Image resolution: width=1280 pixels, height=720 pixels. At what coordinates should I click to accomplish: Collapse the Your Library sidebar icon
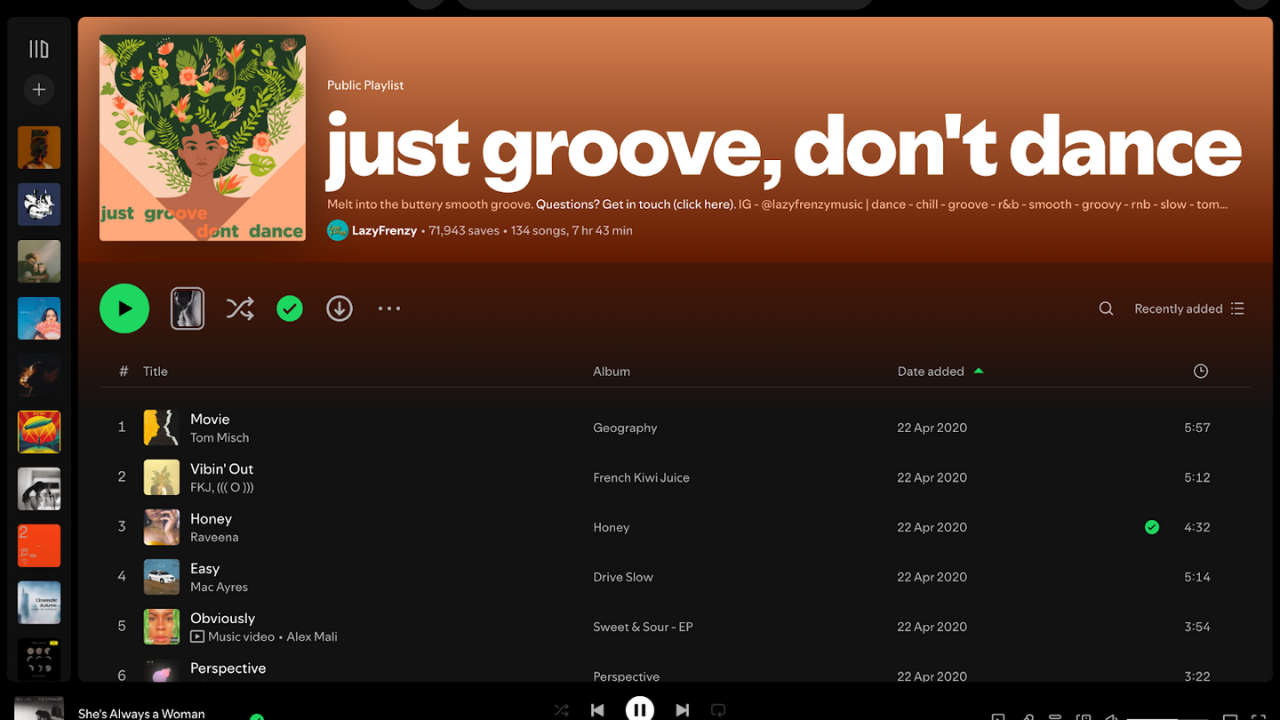38,47
